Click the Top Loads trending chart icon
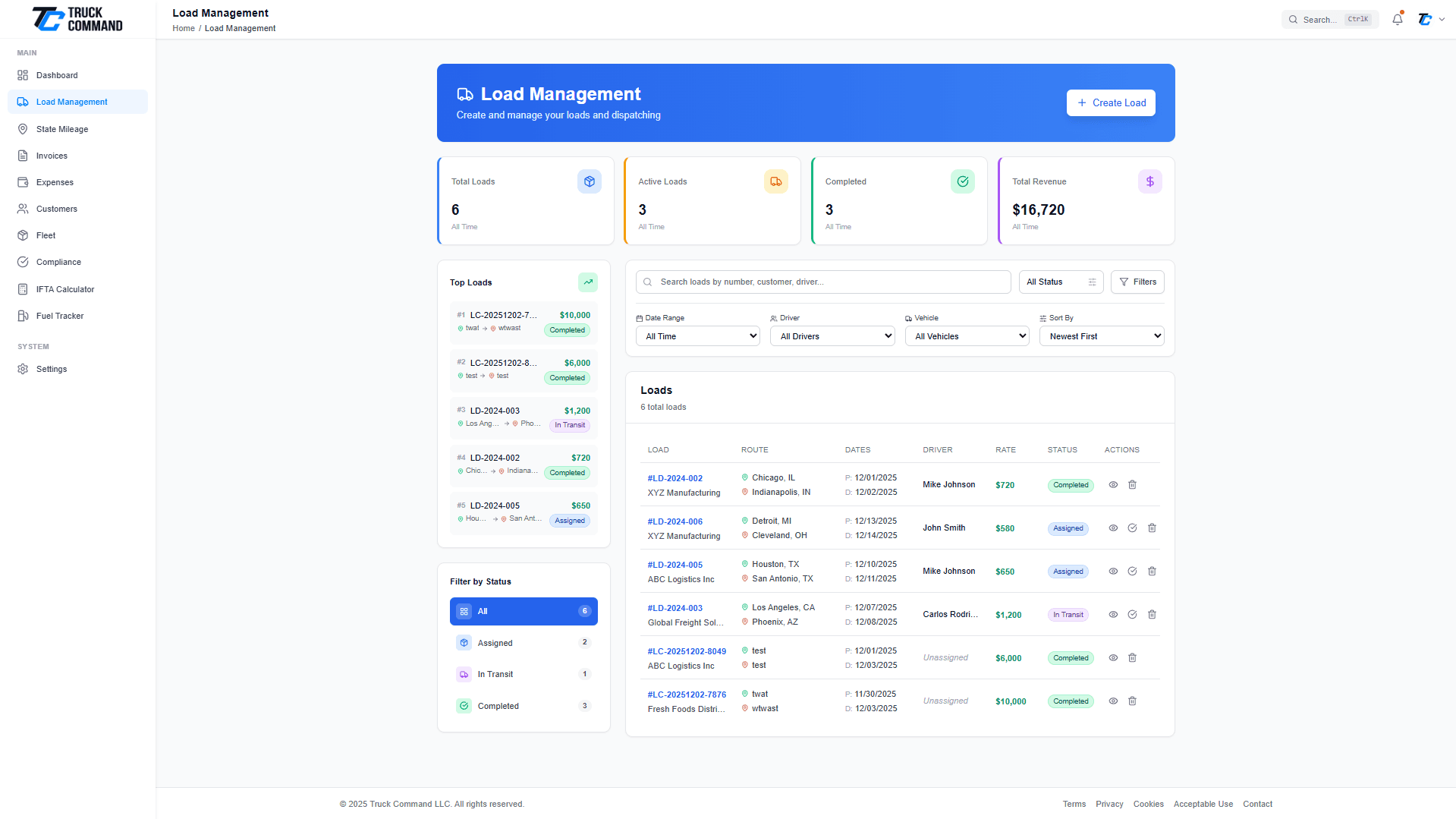Image resolution: width=1456 pixels, height=819 pixels. click(588, 282)
